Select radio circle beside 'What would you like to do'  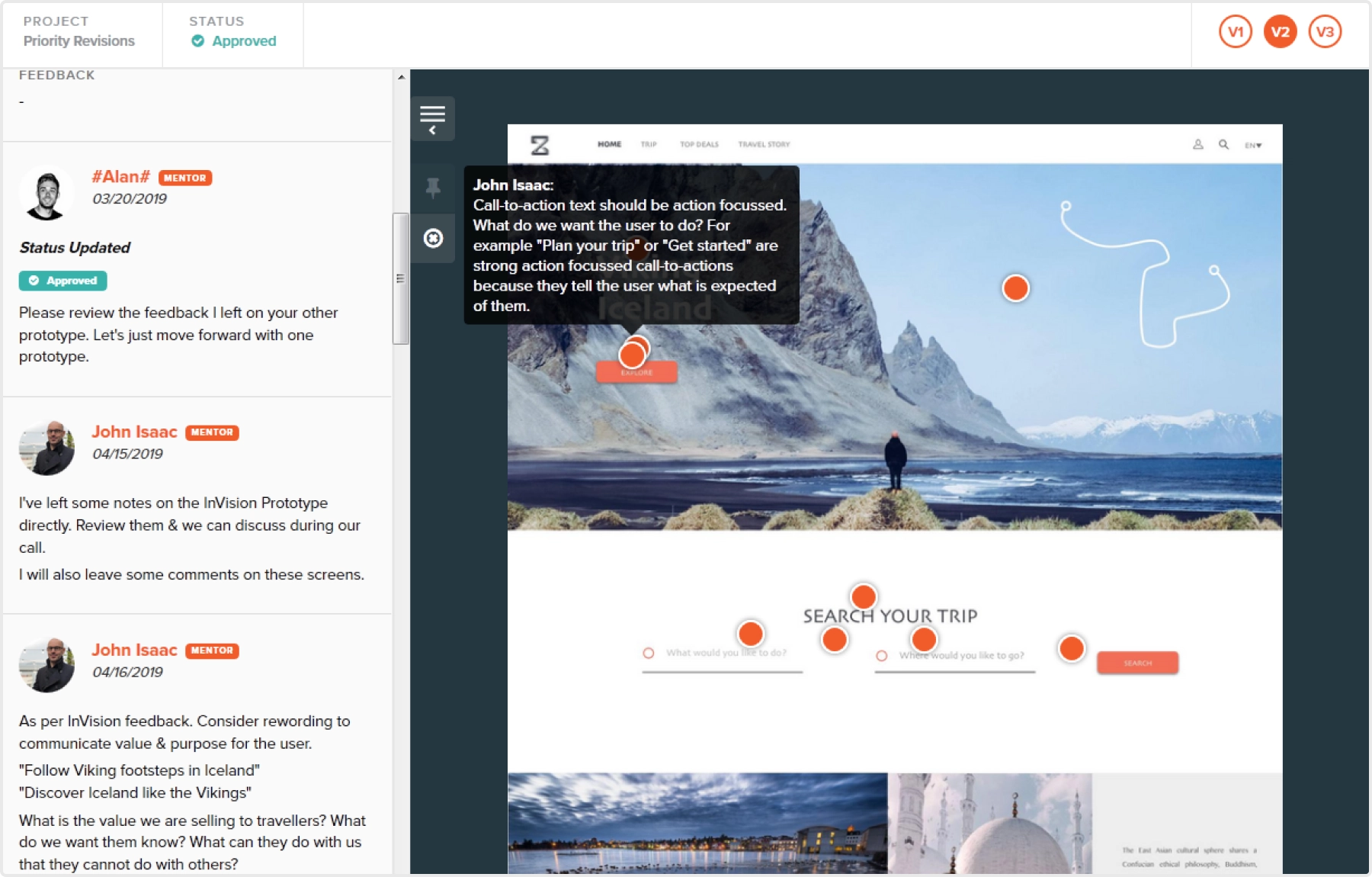[x=649, y=653]
